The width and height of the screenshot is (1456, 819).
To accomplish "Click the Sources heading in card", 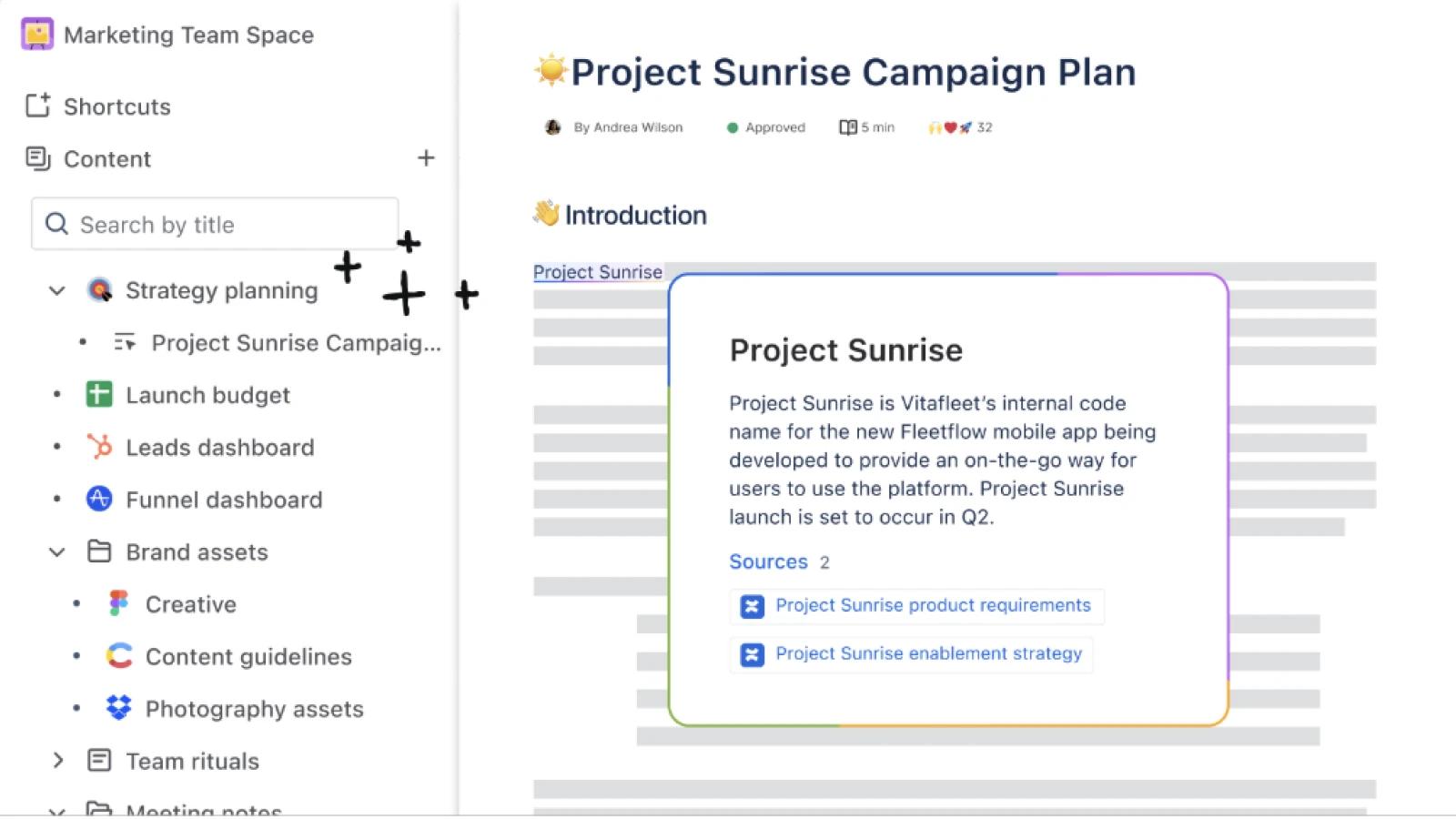I will tap(768, 561).
